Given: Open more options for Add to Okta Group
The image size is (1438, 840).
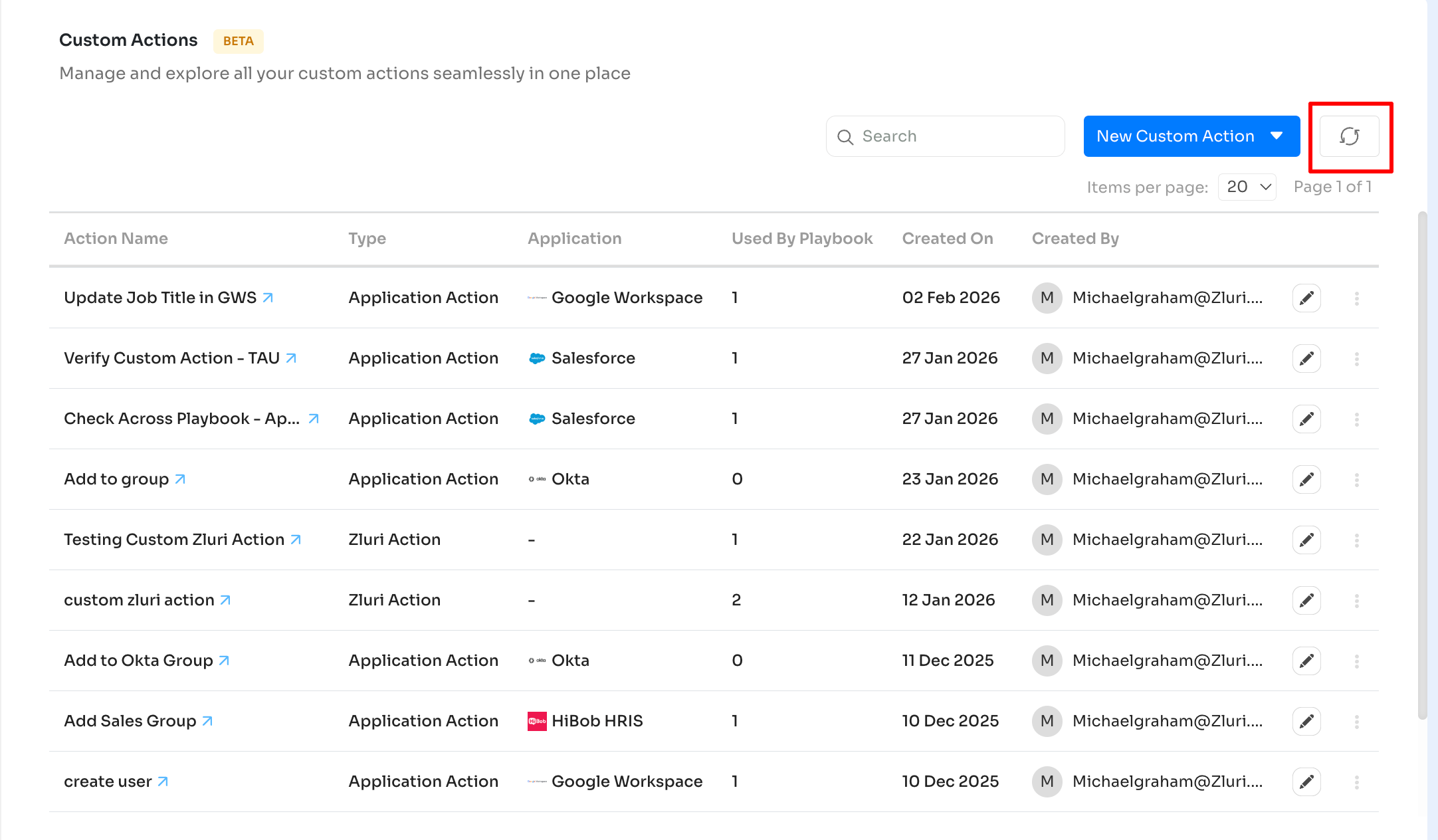Looking at the screenshot, I should click(1356, 661).
